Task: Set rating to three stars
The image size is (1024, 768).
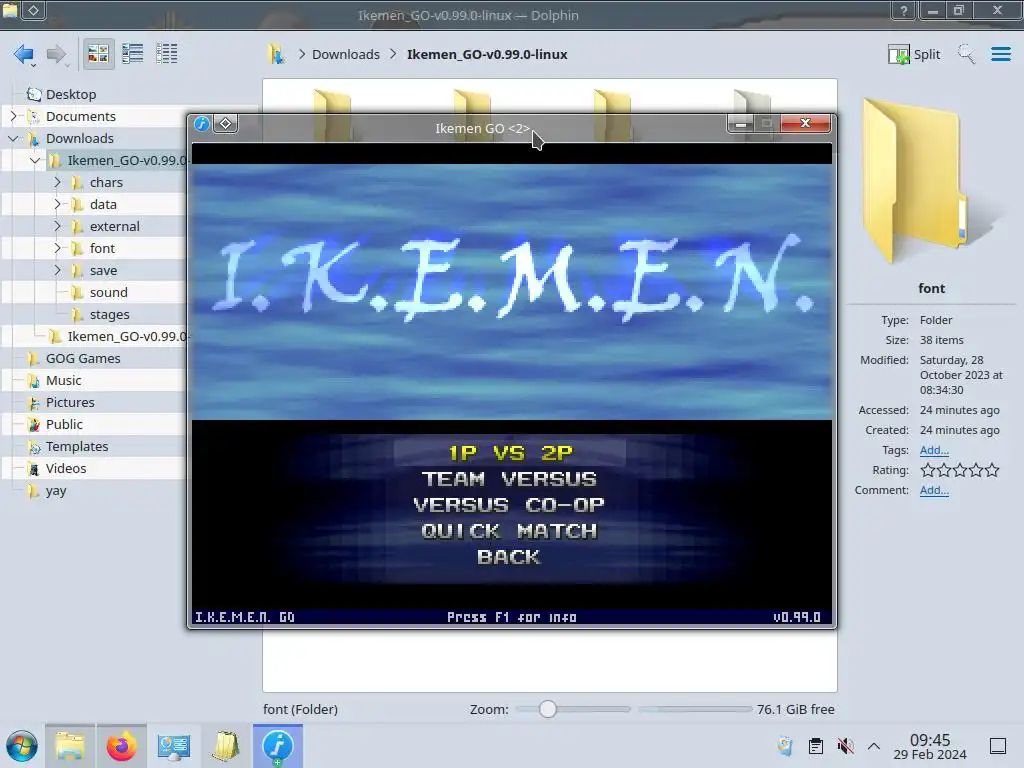Action: pyautogui.click(x=960, y=470)
